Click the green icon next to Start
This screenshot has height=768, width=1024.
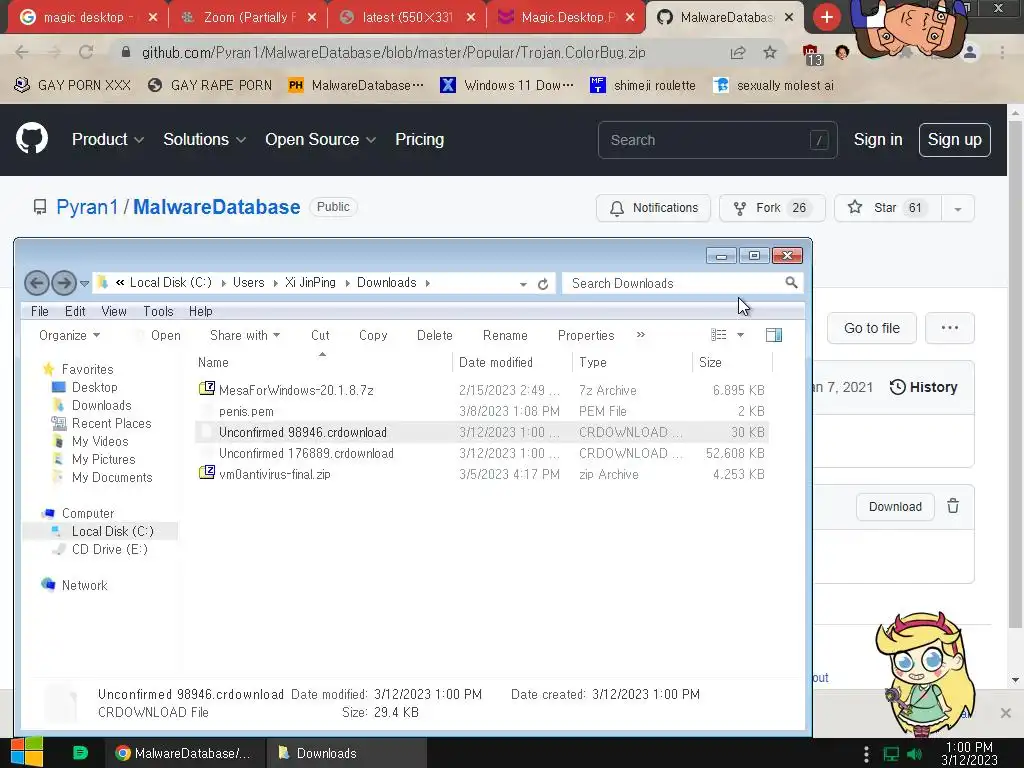click(80, 753)
